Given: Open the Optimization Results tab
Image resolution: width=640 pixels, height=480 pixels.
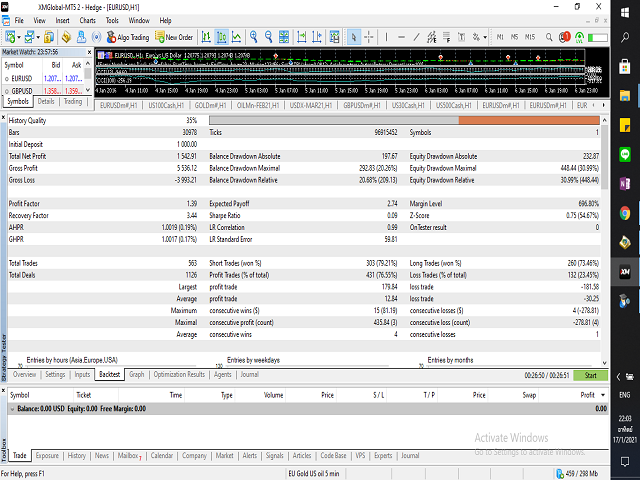Looking at the screenshot, I should click(178, 375).
